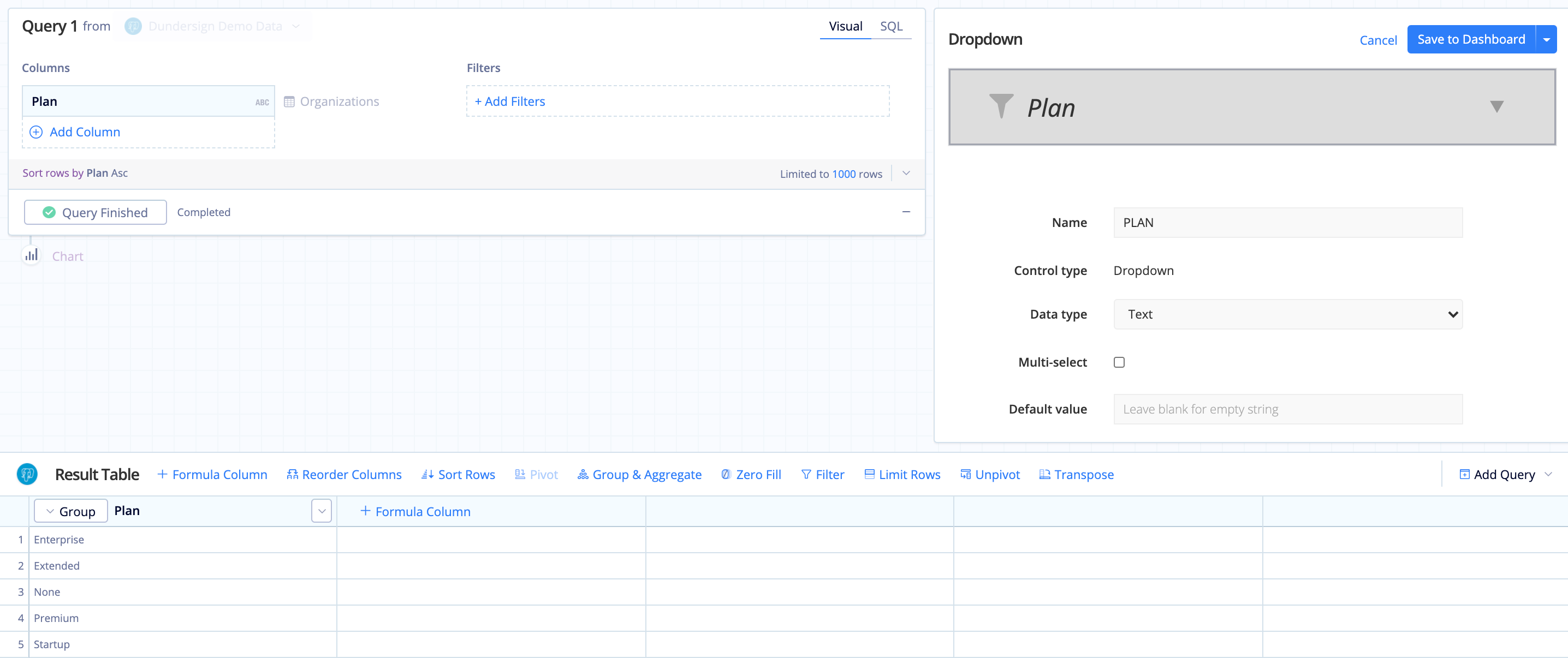The height and width of the screenshot is (658, 1568).
Task: Toggle row expansion using chevron next to 1000 rows
Action: click(x=905, y=173)
